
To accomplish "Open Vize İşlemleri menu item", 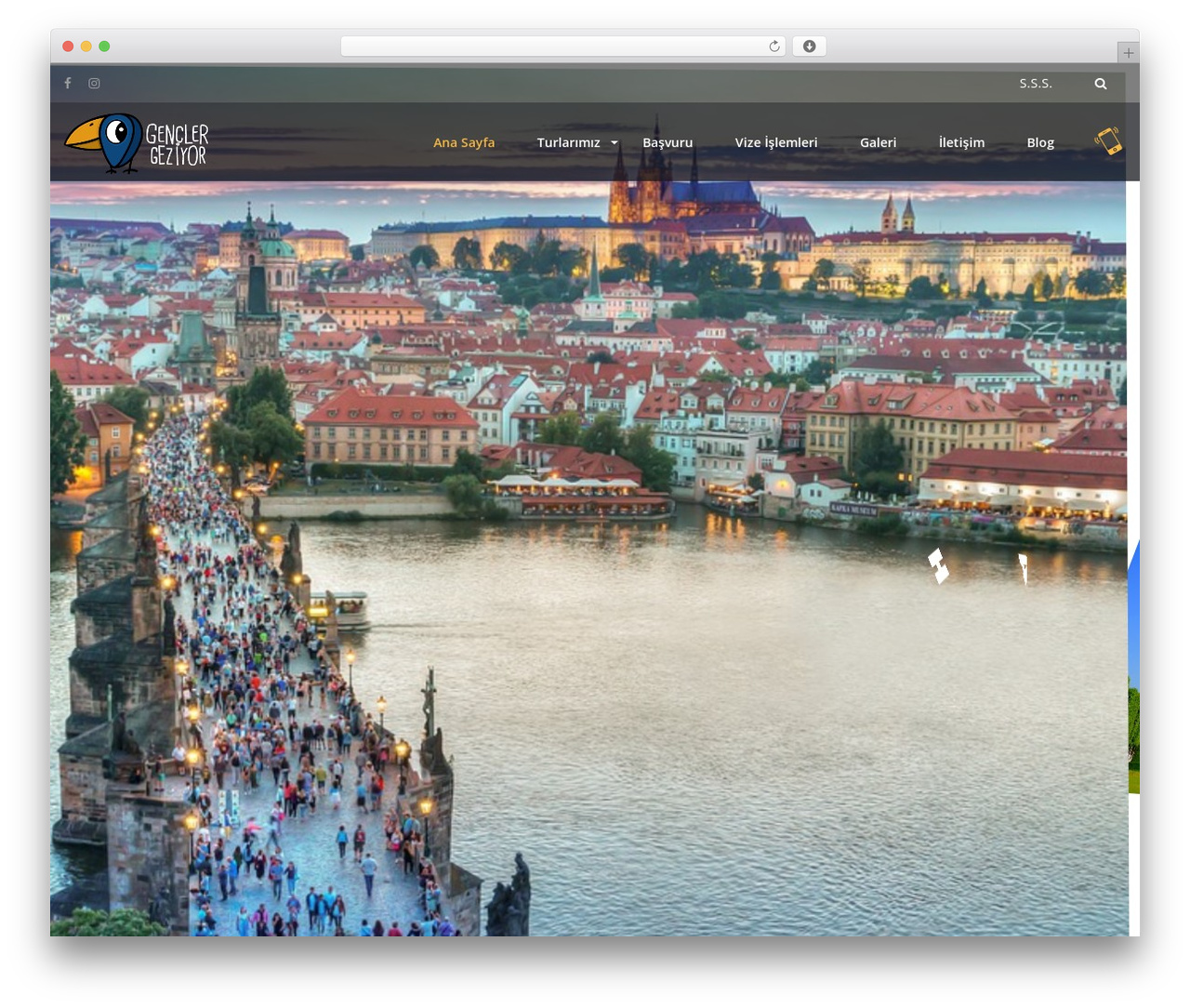I will point(776,142).
